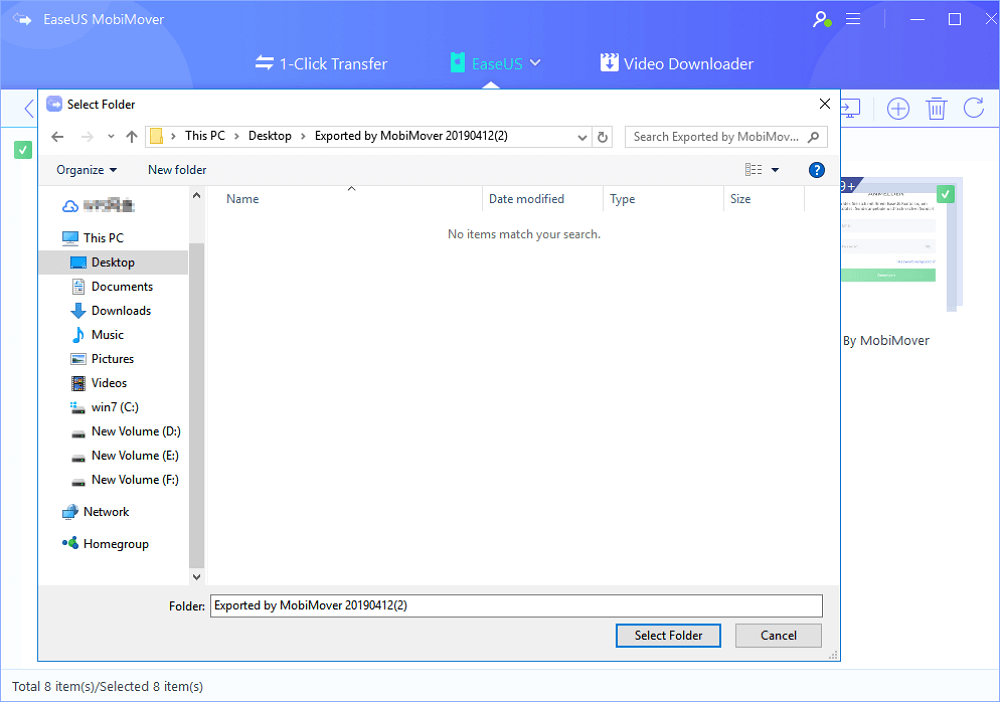The image size is (1000, 702).
Task: Open the By MobiMover album thumbnail
Action: click(901, 245)
